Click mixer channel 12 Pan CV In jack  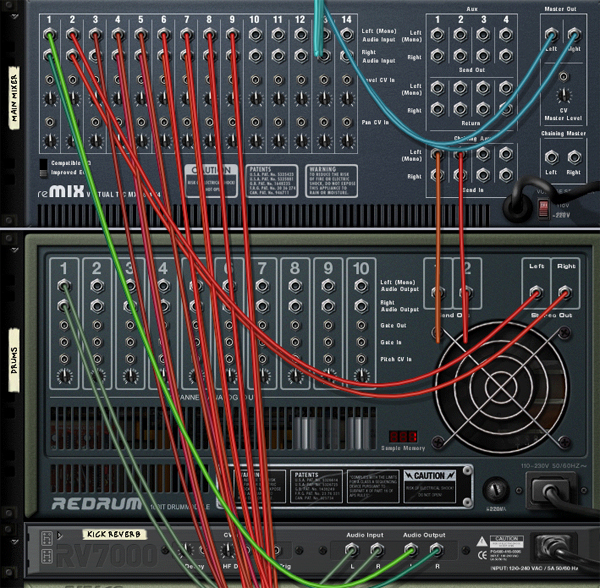pos(301,122)
